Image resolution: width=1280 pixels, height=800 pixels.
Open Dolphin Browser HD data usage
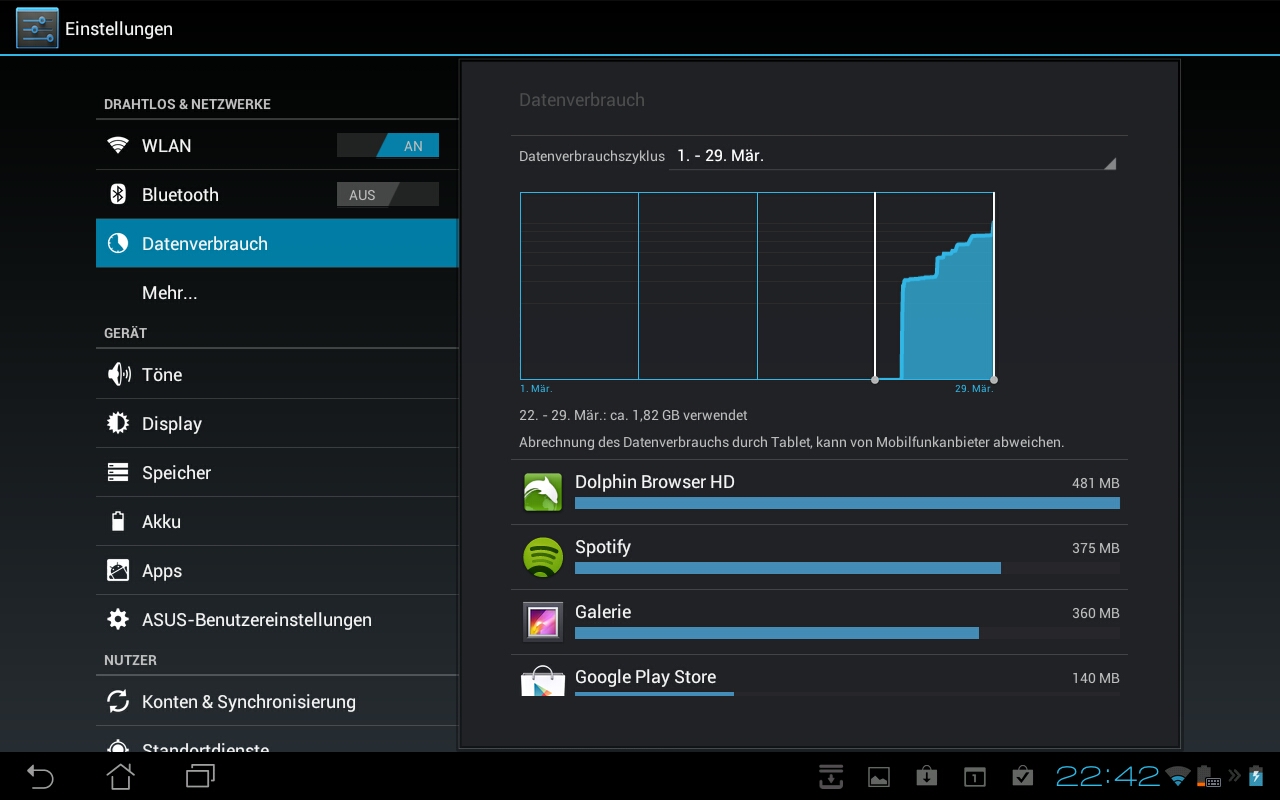[x=819, y=492]
